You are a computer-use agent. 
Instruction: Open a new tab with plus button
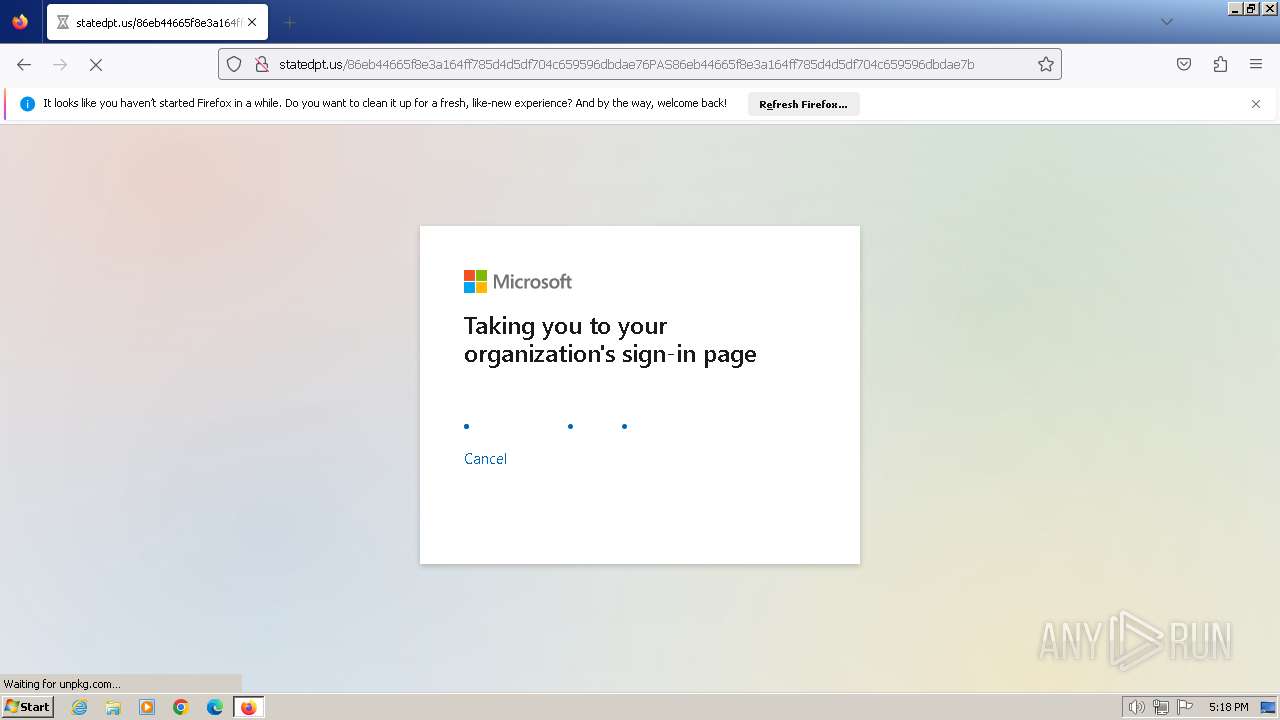(x=289, y=22)
